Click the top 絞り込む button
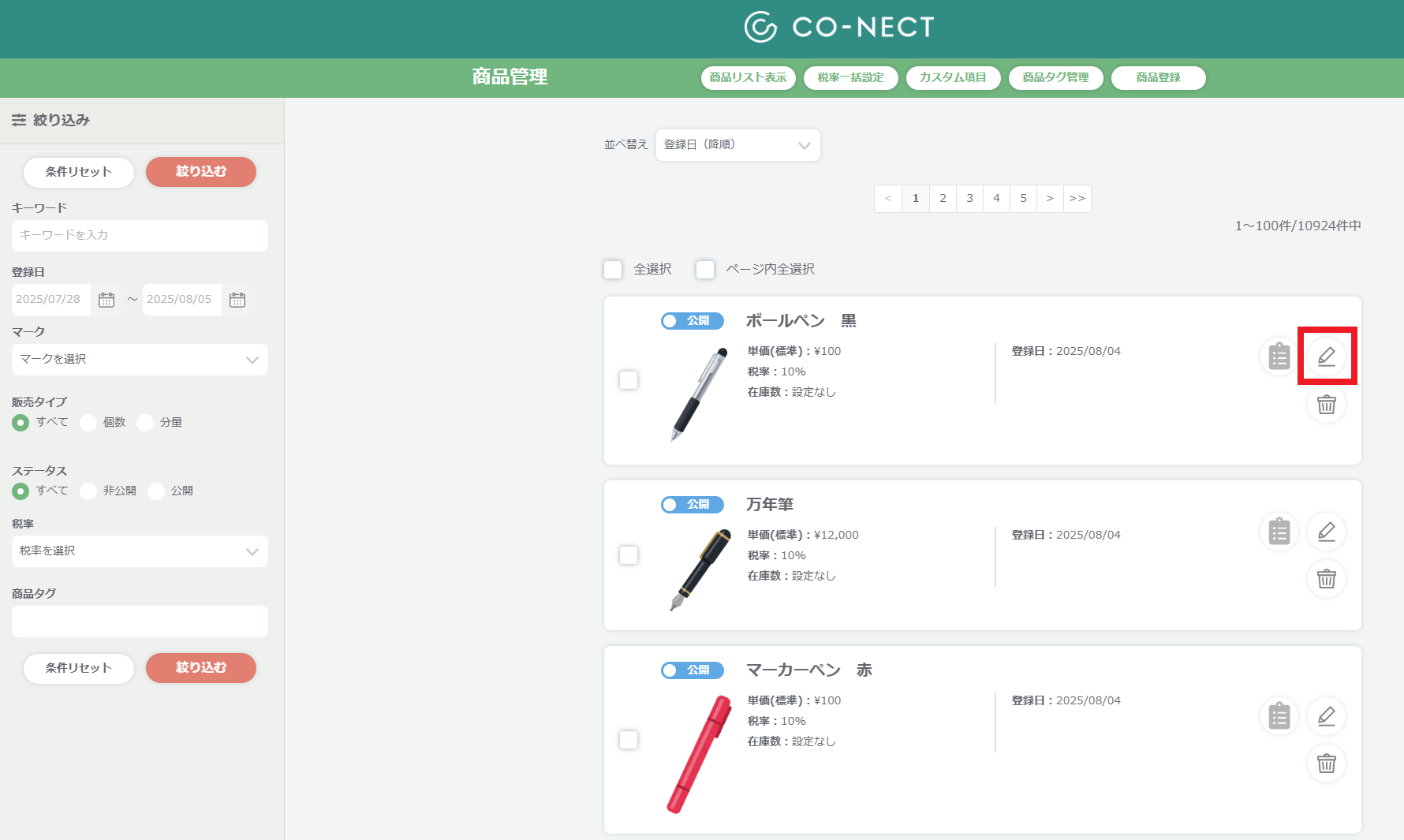The image size is (1404, 840). [x=201, y=172]
